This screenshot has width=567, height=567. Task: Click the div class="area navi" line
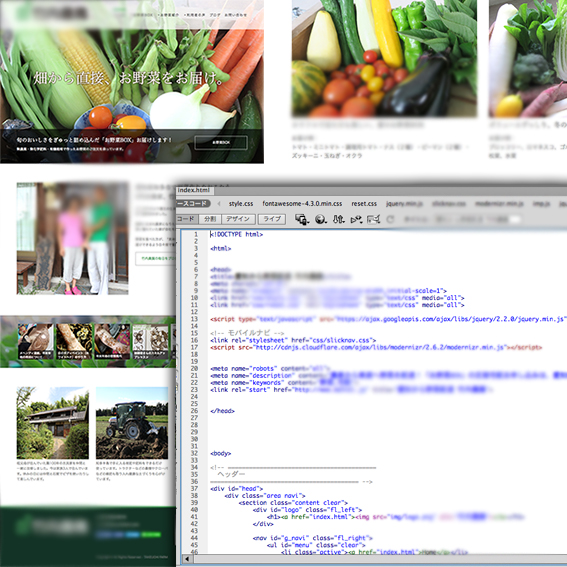tap(265, 496)
